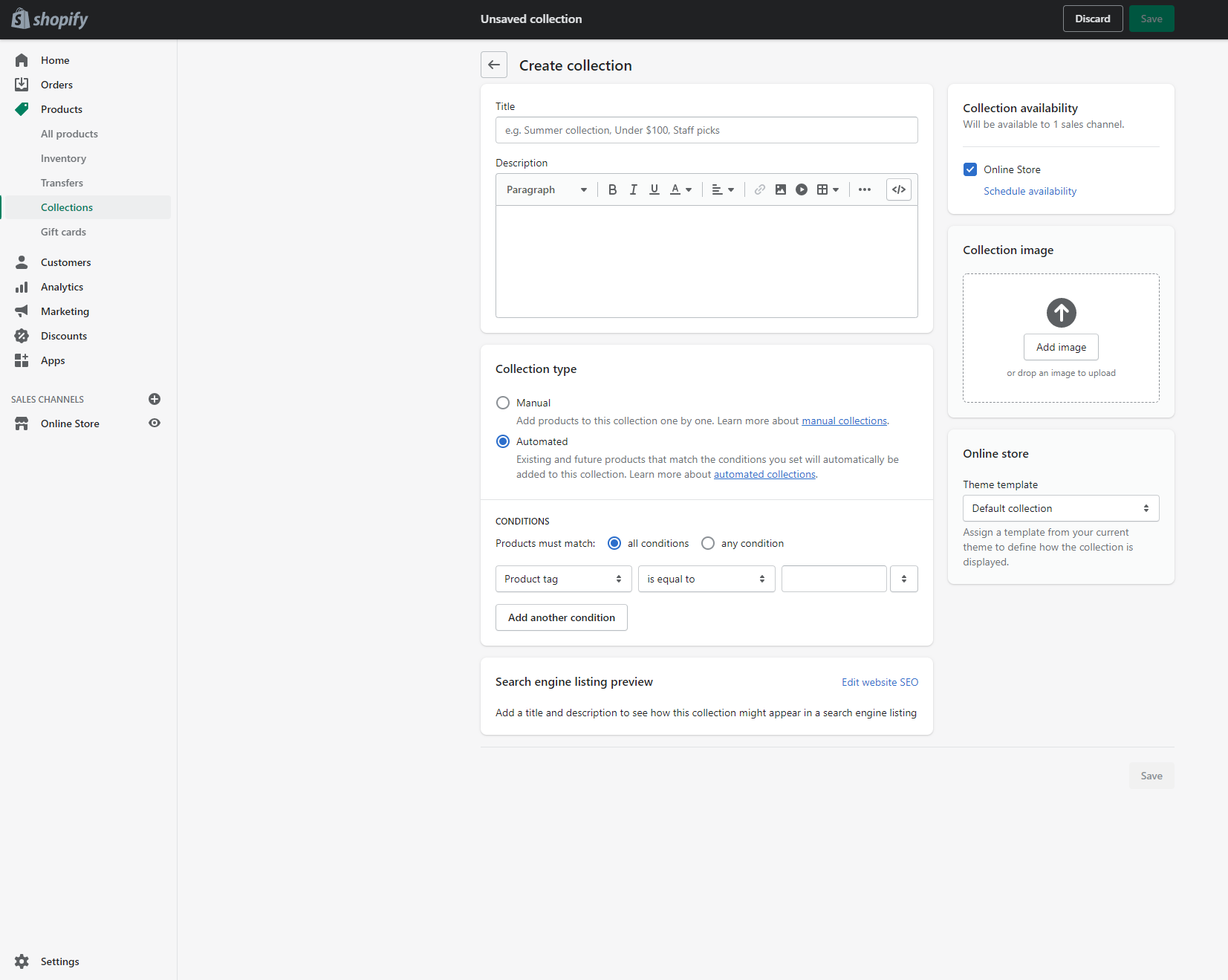Choose the any condition radio option

[x=708, y=543]
